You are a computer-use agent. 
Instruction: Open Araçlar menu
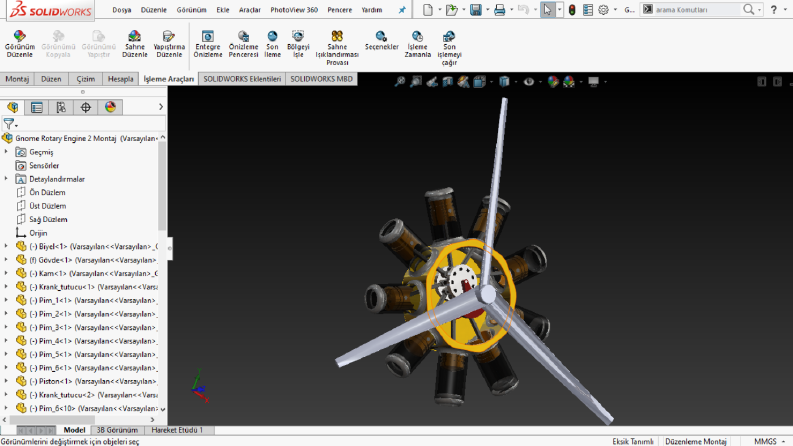[249, 10]
